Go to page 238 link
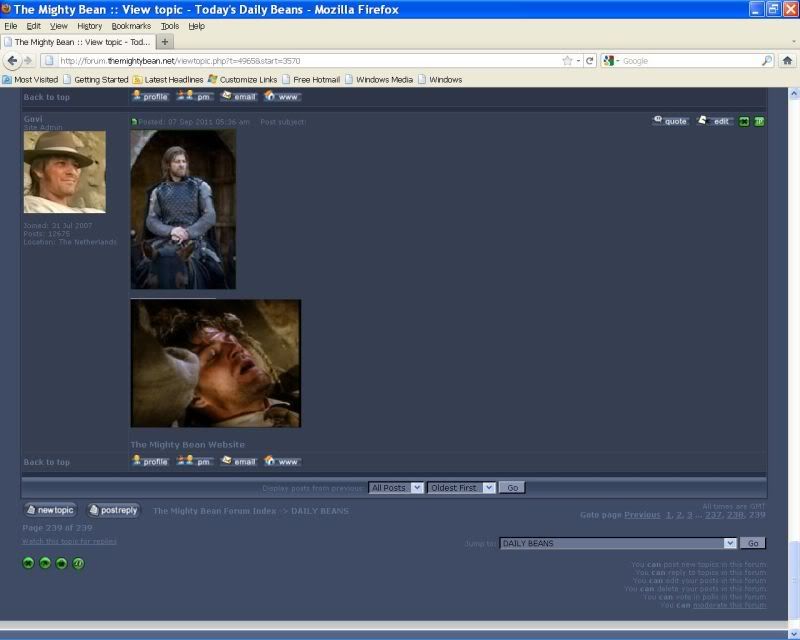Viewport: 800px width, 640px height. pyautogui.click(x=735, y=514)
